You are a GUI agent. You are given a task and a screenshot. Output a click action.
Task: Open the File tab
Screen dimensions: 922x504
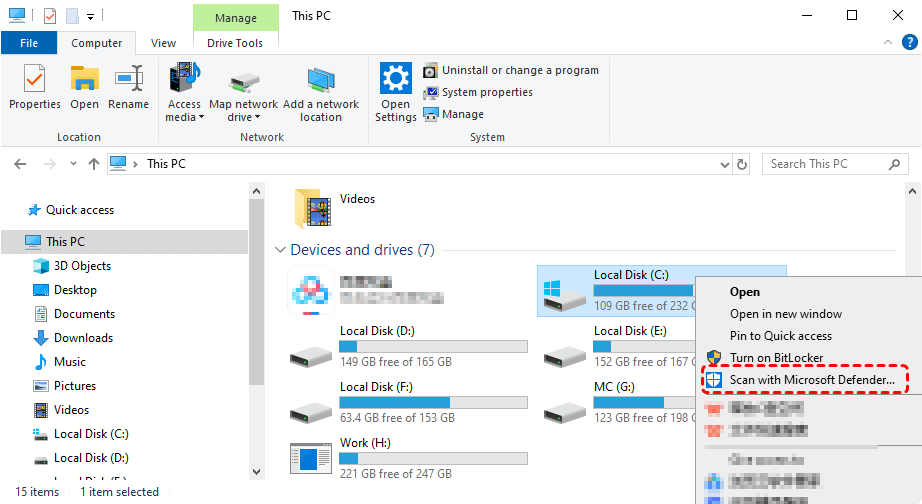pyautogui.click(x=29, y=43)
